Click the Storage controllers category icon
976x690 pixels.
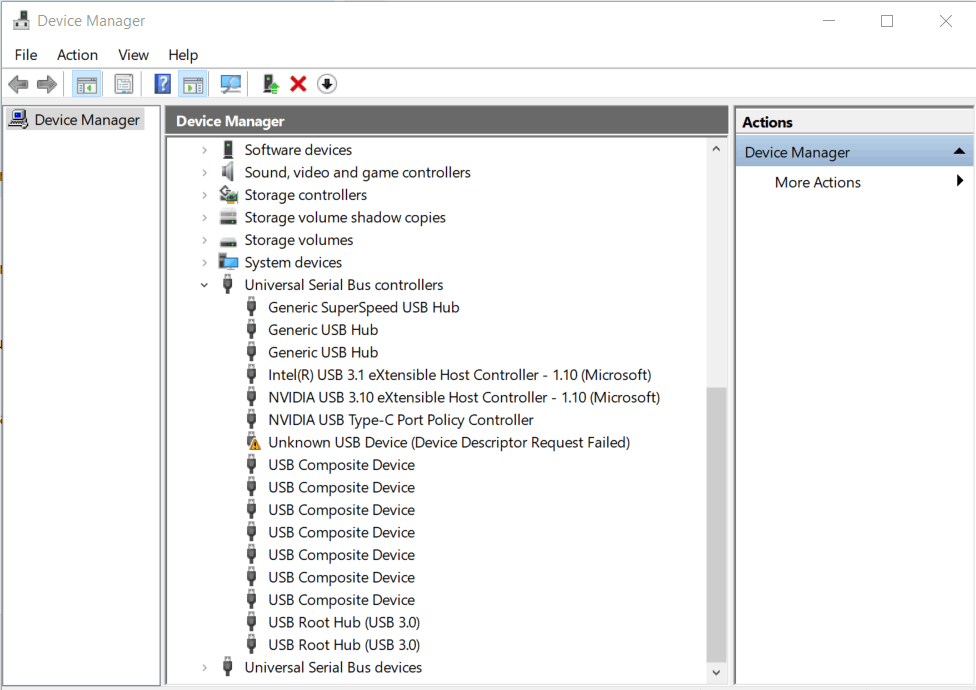point(228,195)
